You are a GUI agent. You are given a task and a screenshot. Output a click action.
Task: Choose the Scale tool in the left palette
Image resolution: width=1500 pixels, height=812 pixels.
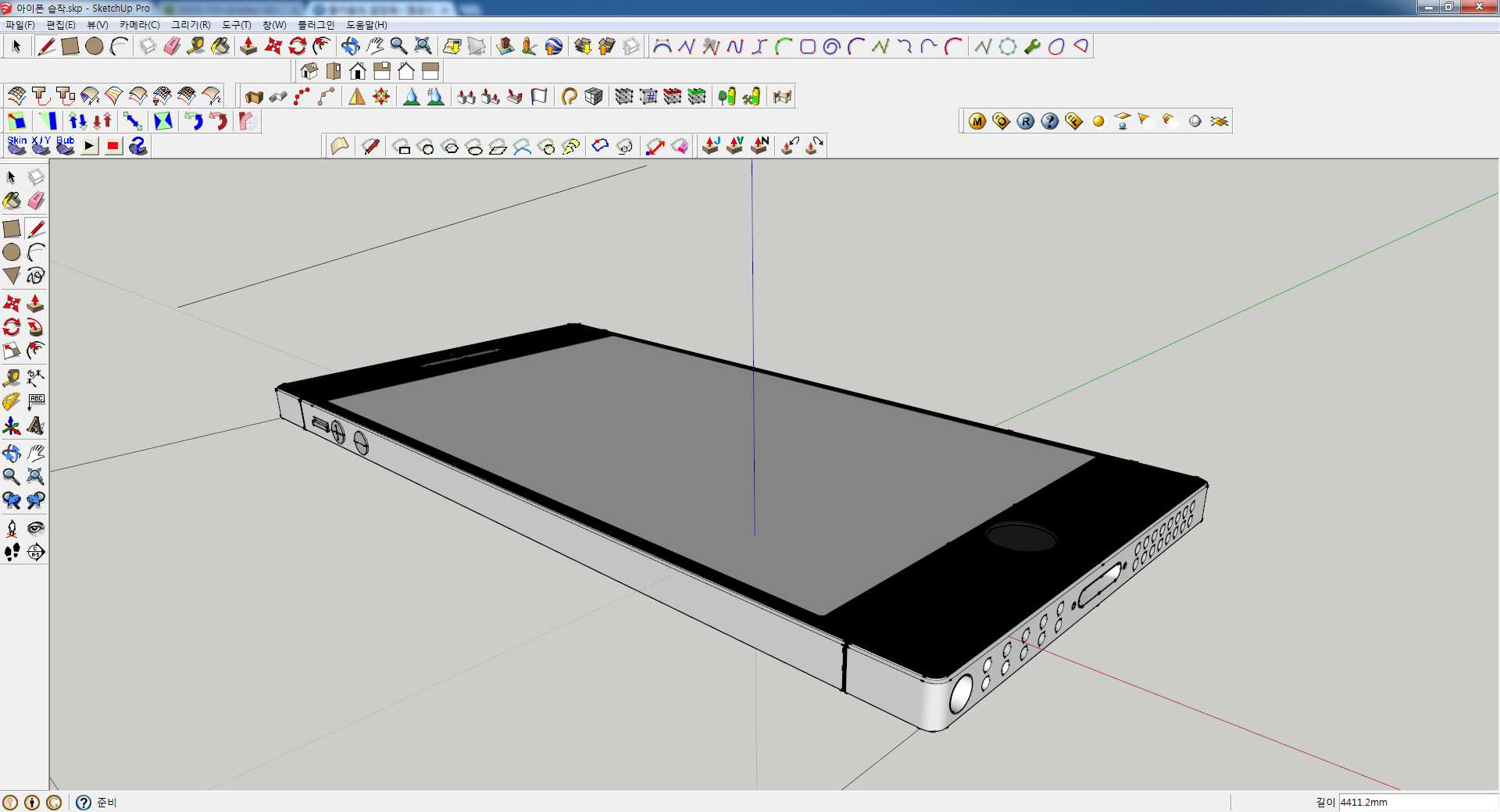[x=12, y=351]
